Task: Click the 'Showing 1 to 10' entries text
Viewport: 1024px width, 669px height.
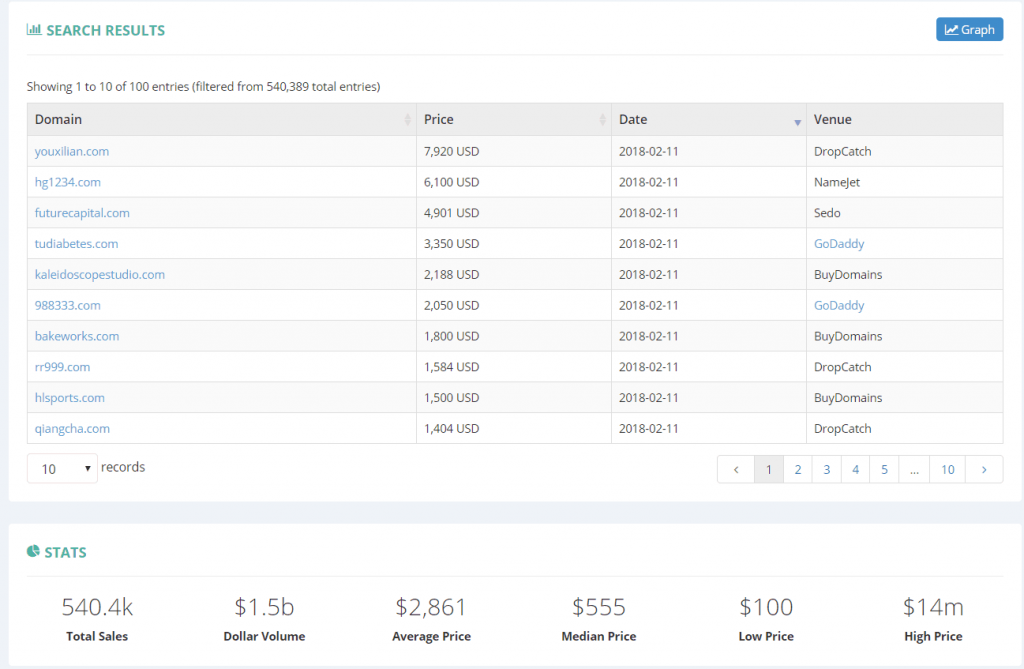Action: click(x=203, y=86)
